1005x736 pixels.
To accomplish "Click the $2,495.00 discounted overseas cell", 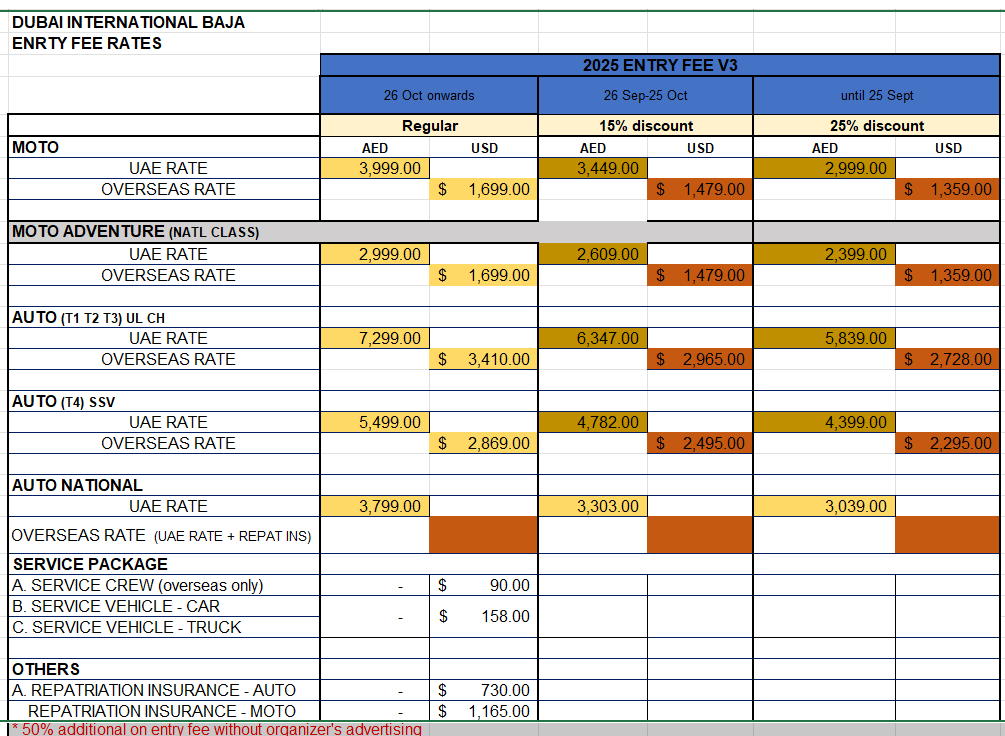I will click(x=700, y=443).
